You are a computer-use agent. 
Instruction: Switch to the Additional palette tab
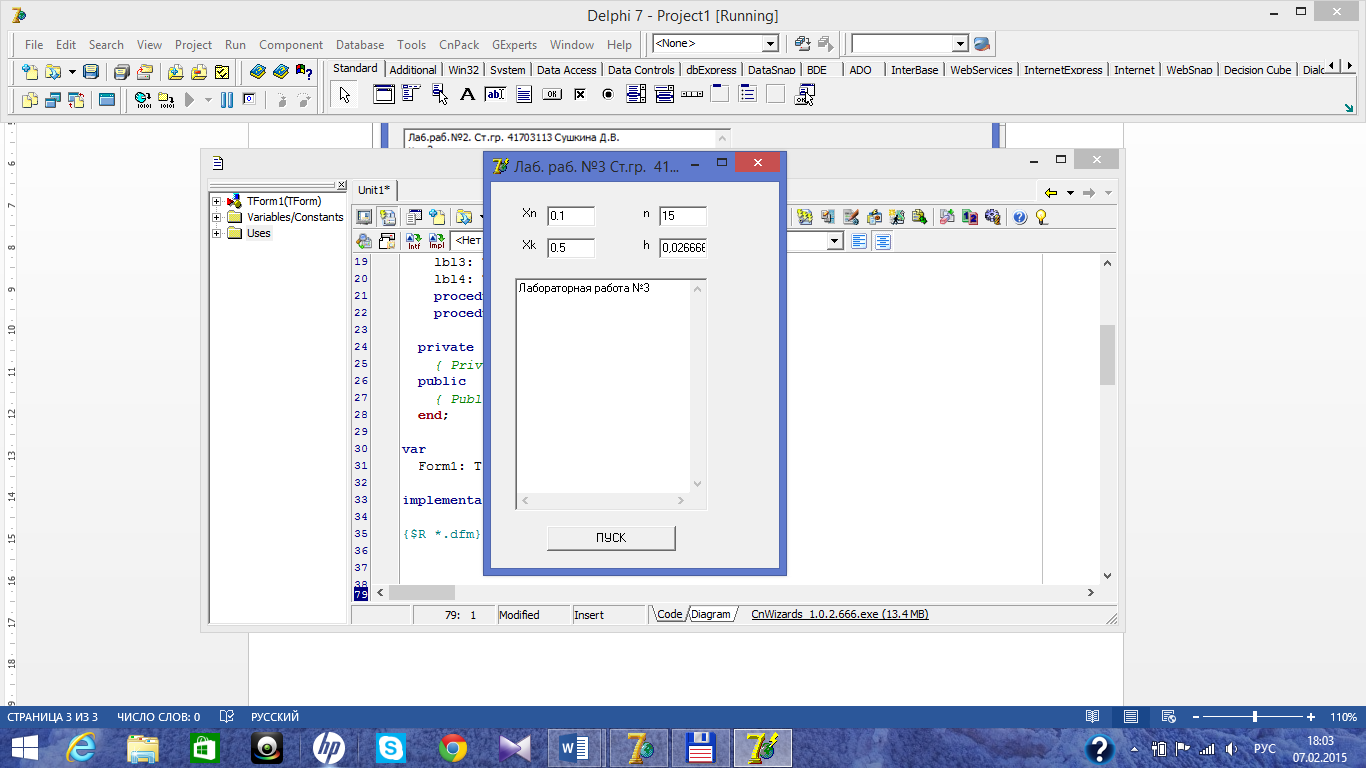(413, 70)
